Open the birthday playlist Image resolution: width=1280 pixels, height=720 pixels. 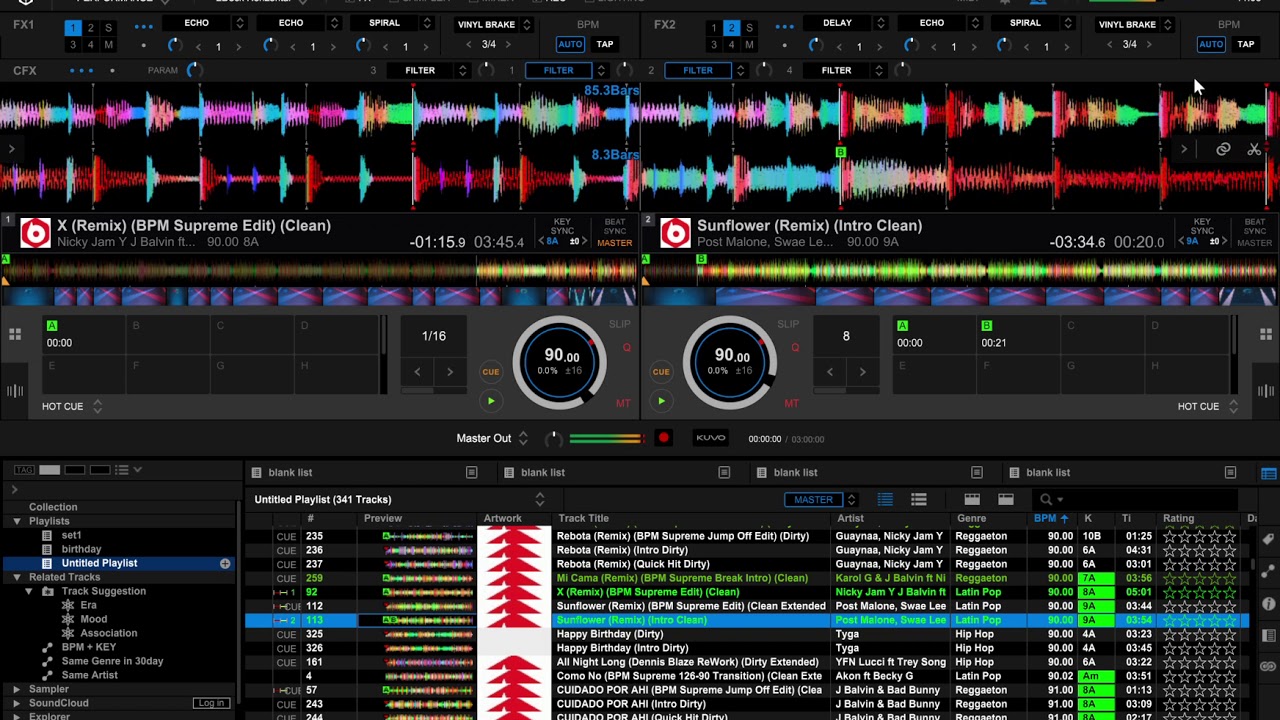(x=81, y=549)
